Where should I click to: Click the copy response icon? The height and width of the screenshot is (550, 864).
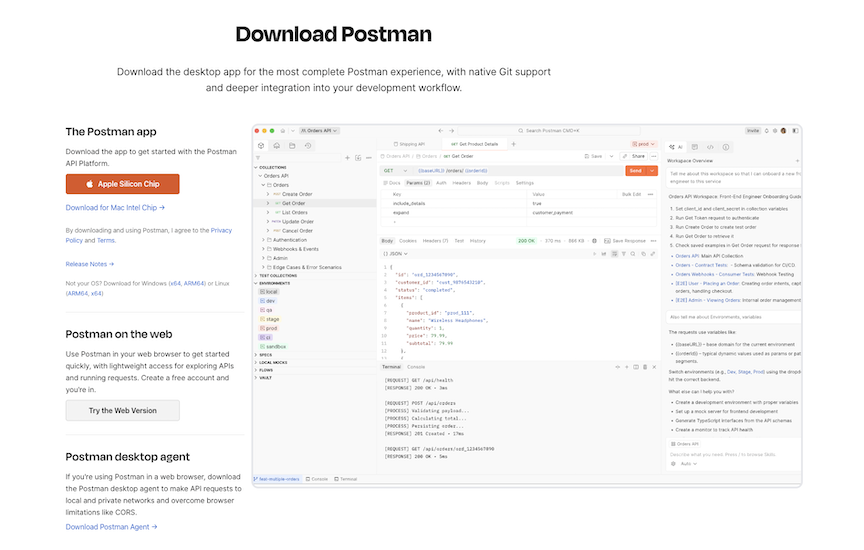coord(643,254)
